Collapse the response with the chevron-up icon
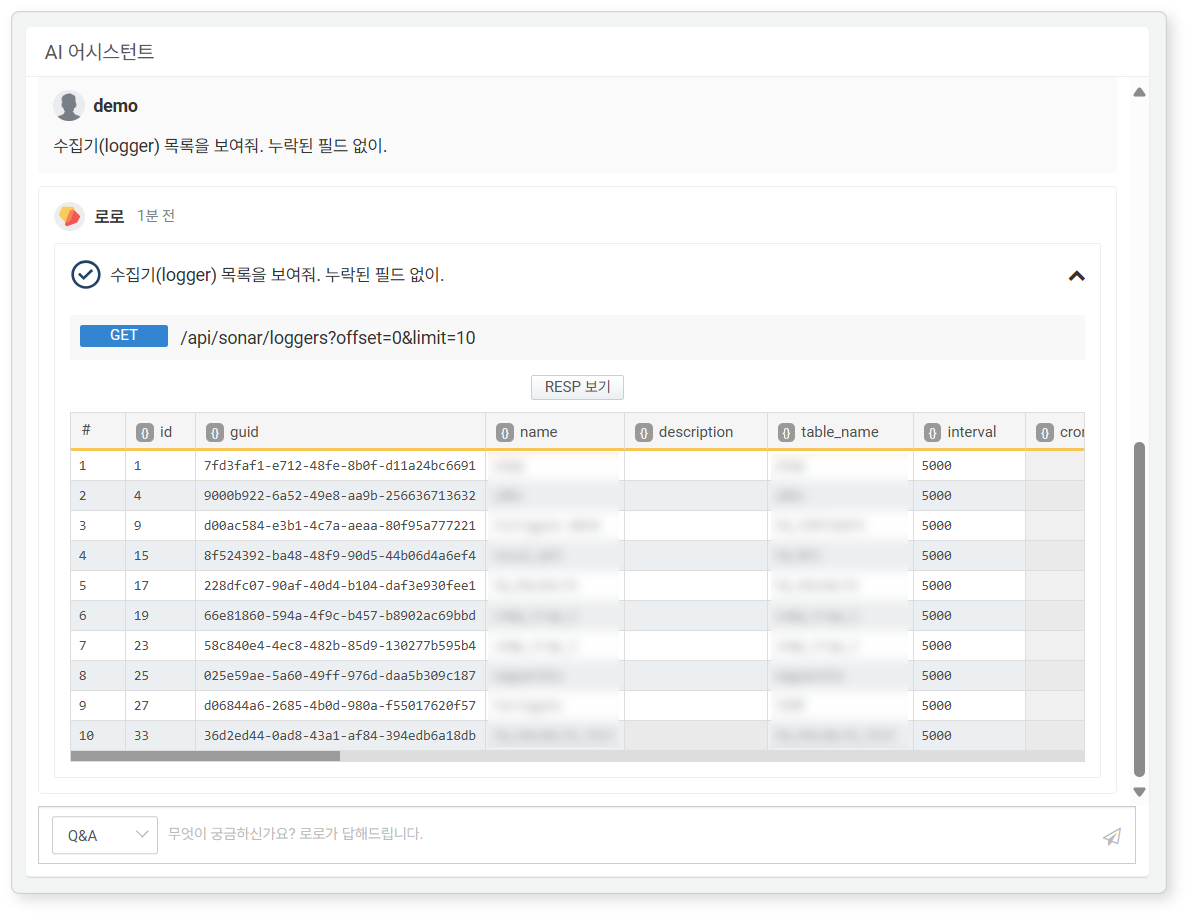 pyautogui.click(x=1076, y=276)
